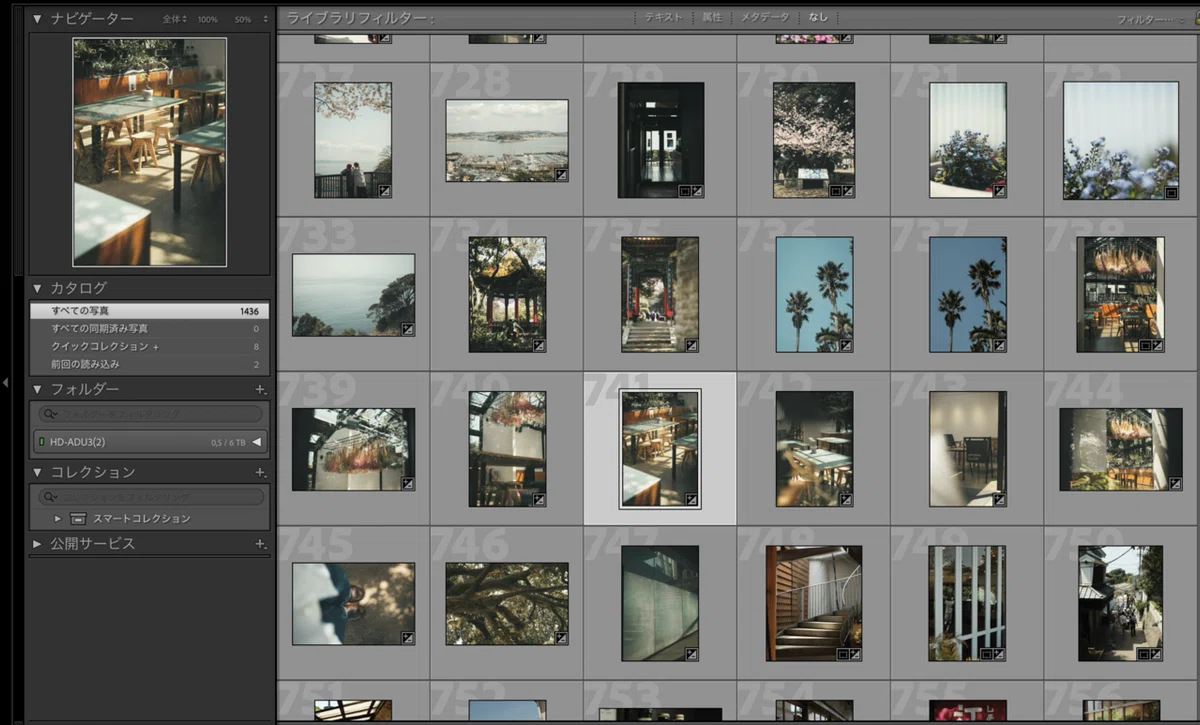Collapse the ナビゲーター panel
Viewport: 1200px width, 725px height.
(x=37, y=18)
